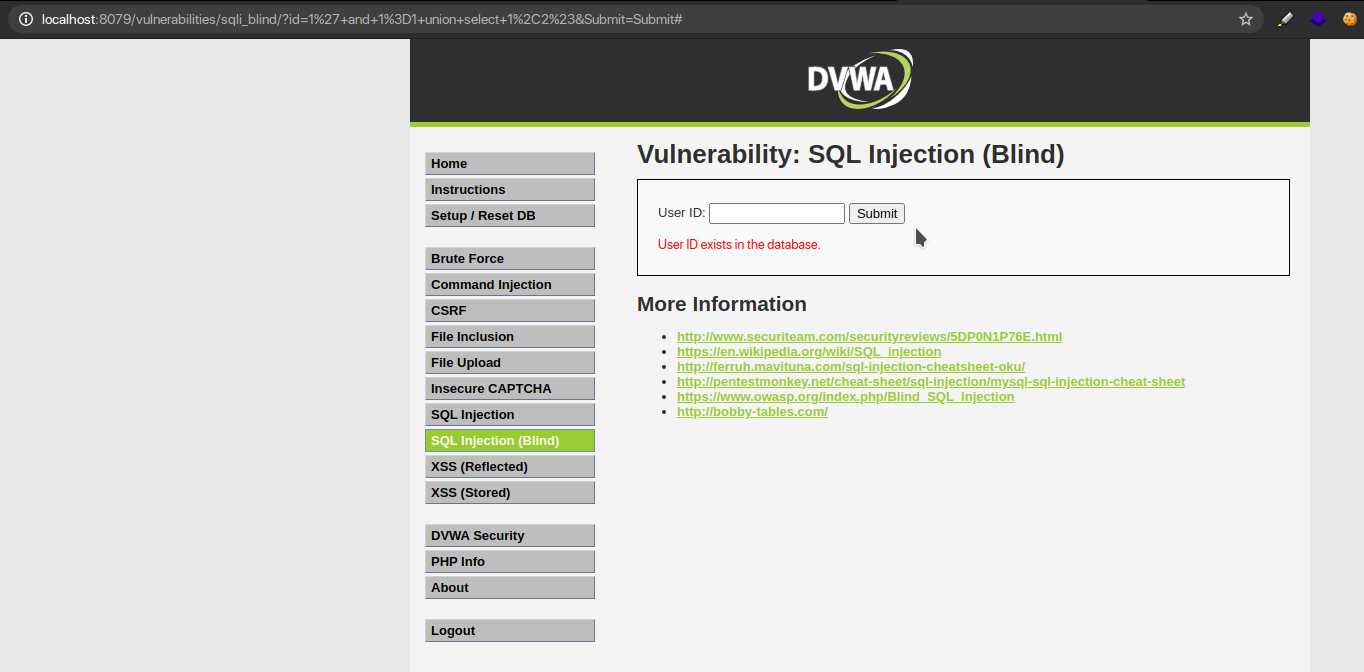Open pentestmonkey mysql cheat sheet link
The height and width of the screenshot is (672, 1364).
[x=931, y=382]
